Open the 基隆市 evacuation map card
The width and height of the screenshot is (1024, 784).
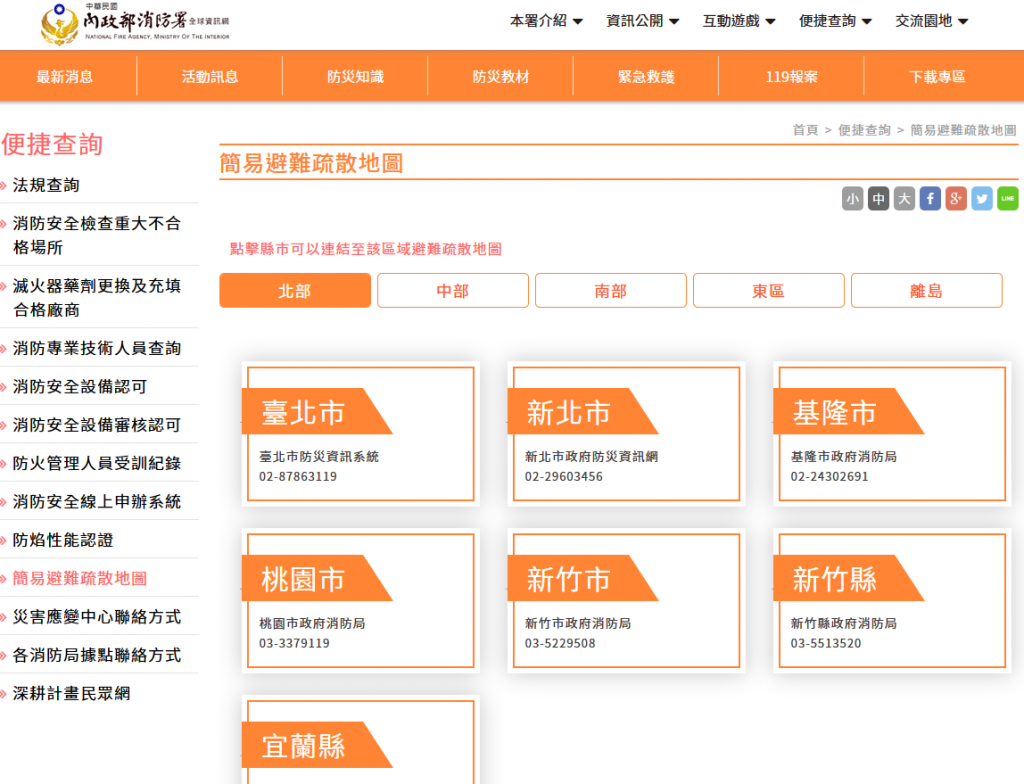click(892, 434)
